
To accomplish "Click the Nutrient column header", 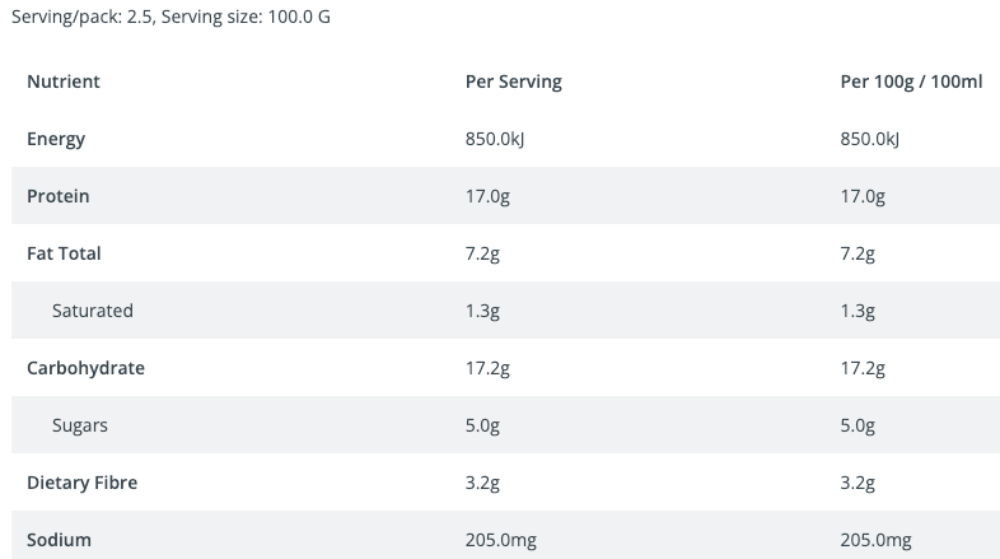I will (x=63, y=82).
